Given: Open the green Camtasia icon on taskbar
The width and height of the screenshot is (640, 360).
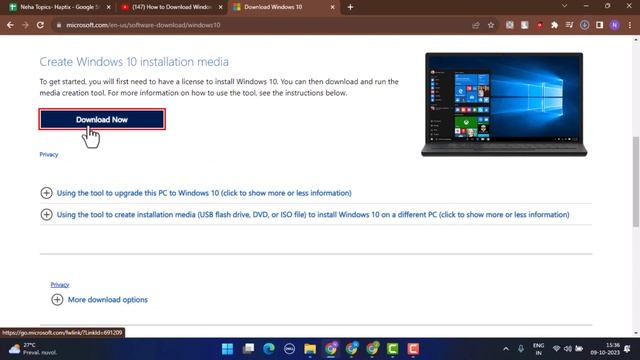Looking at the screenshot, I should coord(393,349).
